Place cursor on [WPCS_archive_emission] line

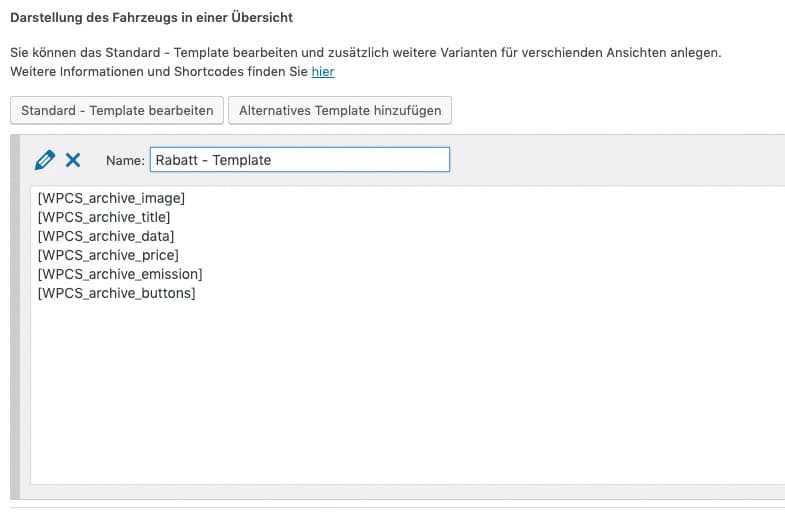(x=120, y=274)
